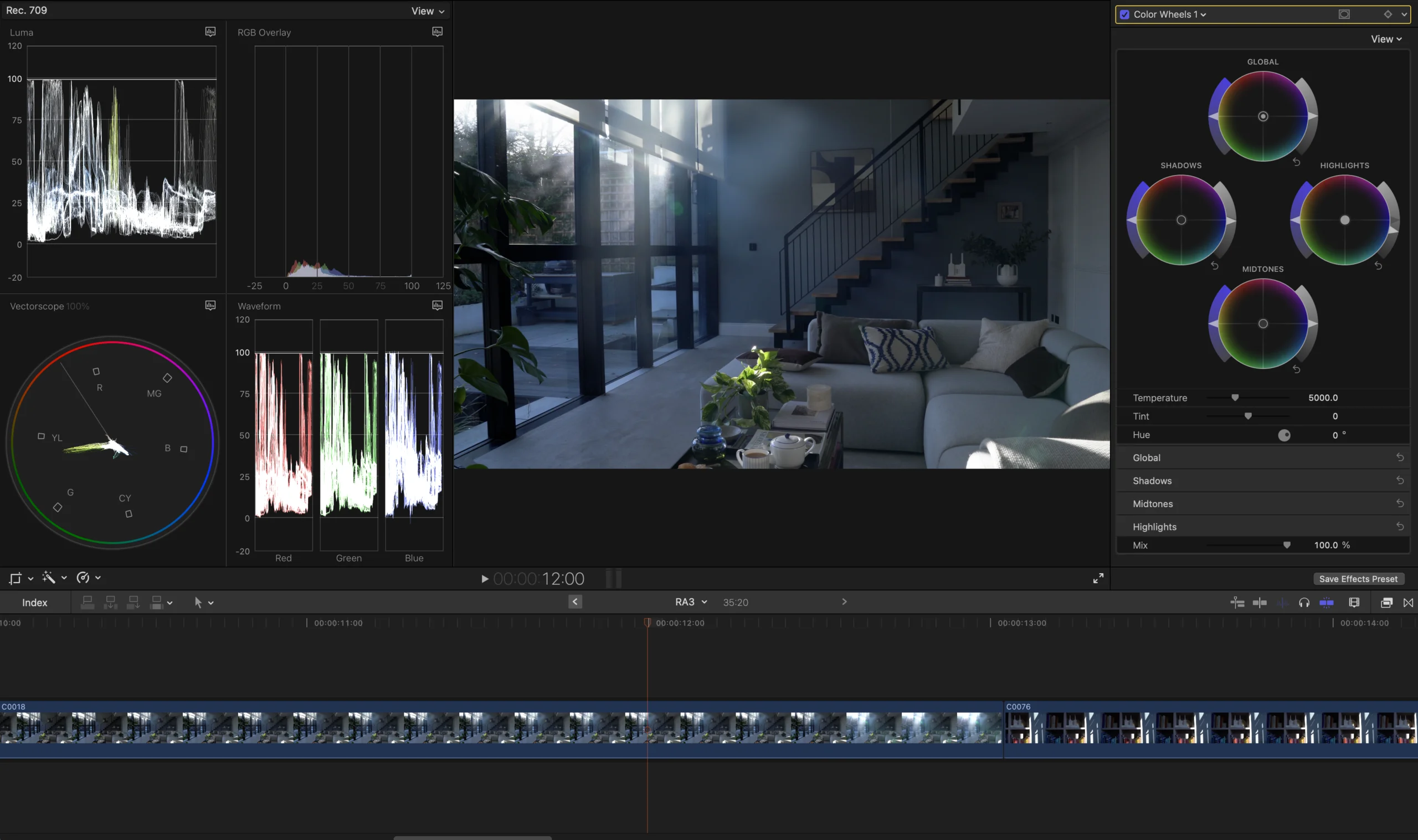Screen dimensions: 1418x840
Task: Play the video in the viewer
Action: tap(485, 579)
